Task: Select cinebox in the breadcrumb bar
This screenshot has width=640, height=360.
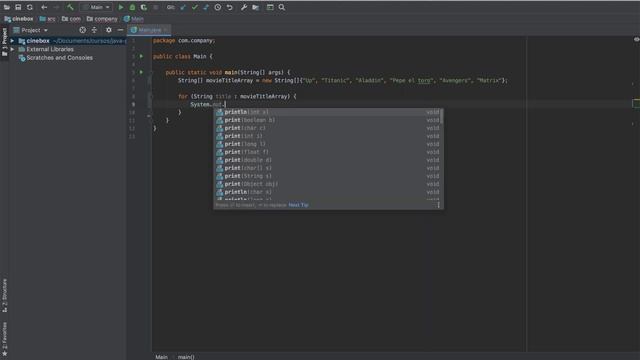Action: pos(19,19)
